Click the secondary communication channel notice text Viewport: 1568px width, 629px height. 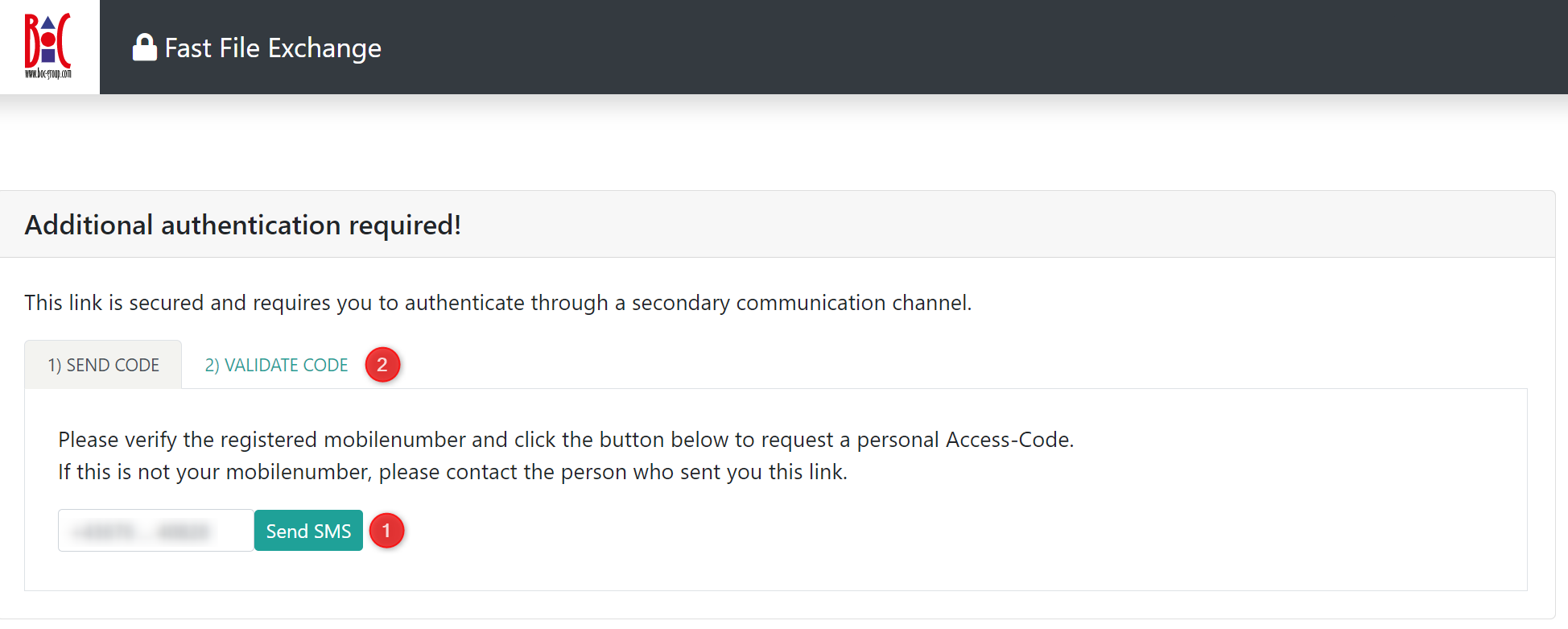coord(497,303)
